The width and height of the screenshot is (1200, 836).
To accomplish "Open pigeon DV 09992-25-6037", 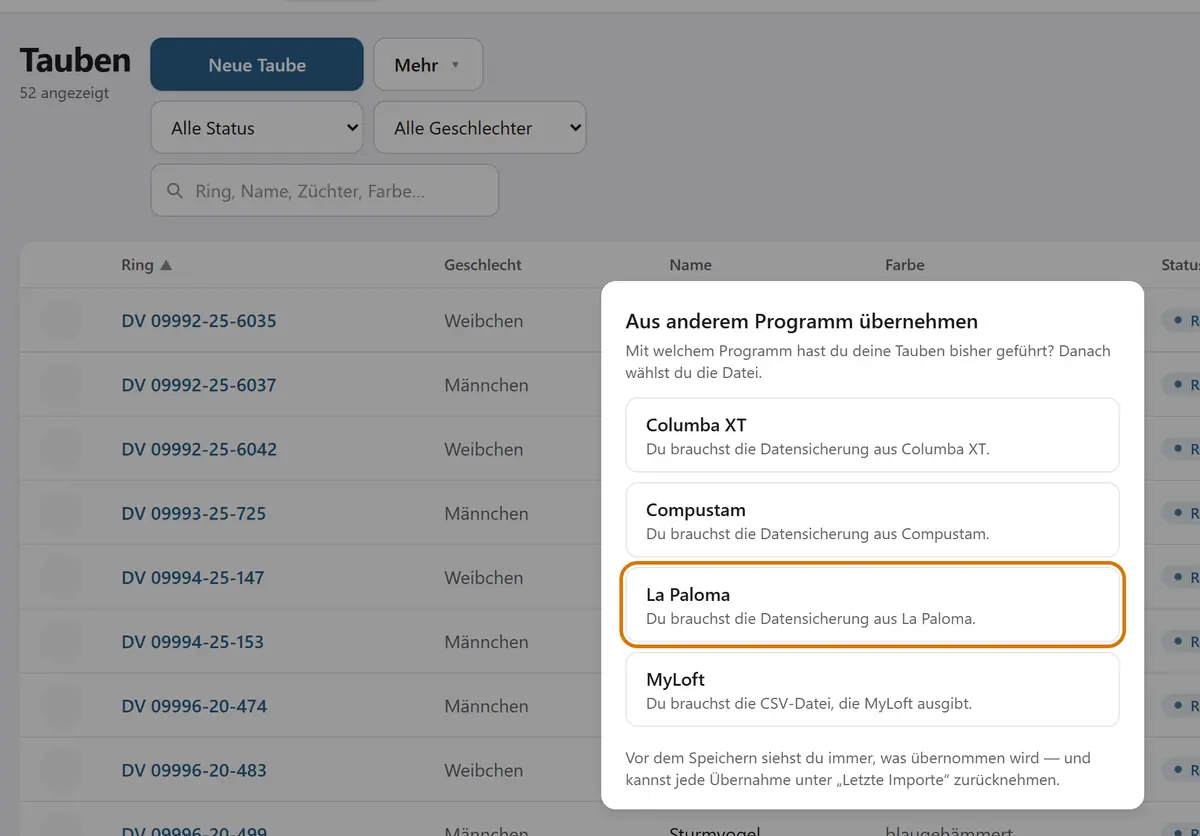I will click(199, 385).
